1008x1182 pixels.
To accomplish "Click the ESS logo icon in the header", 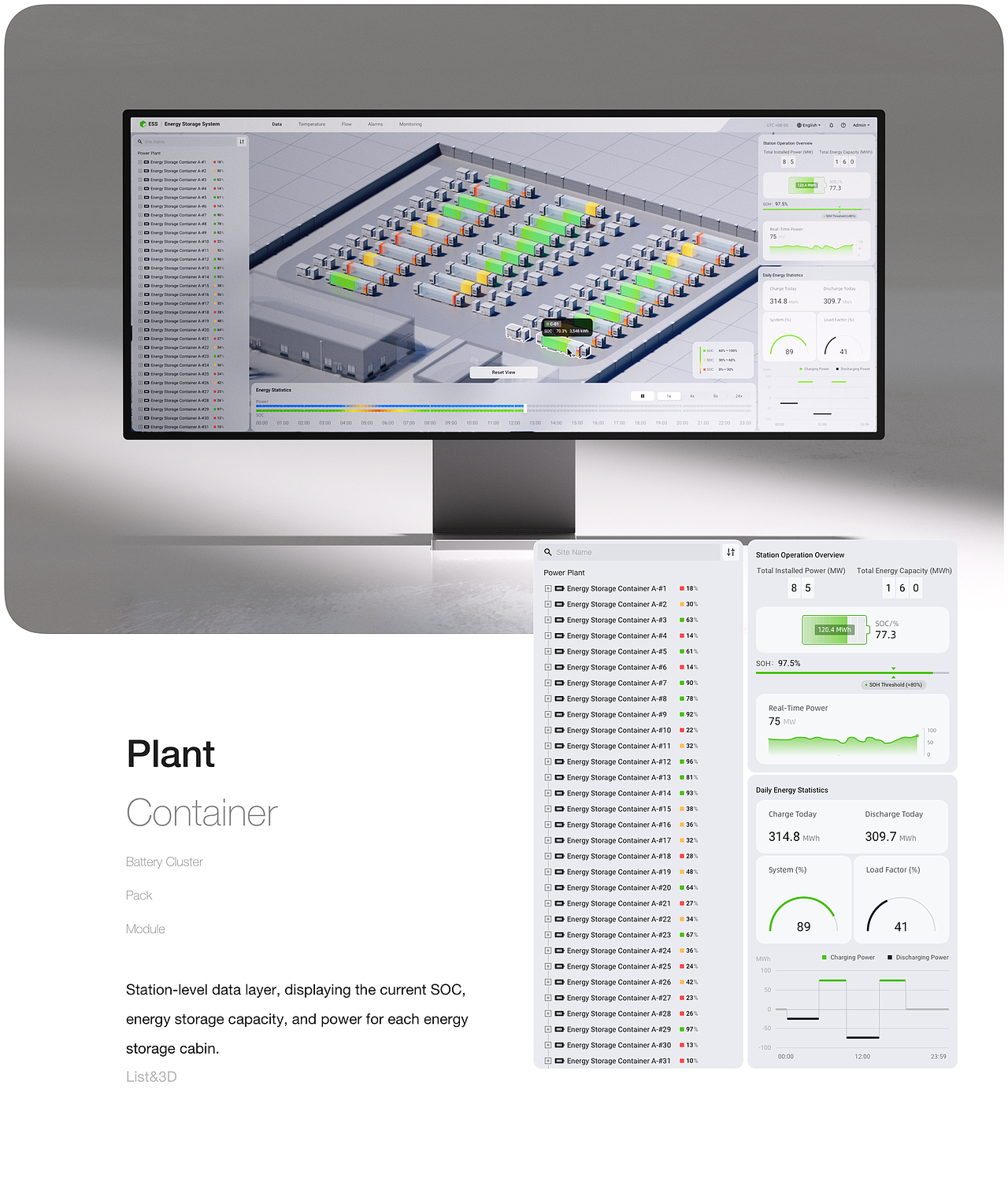I will tap(143, 124).
